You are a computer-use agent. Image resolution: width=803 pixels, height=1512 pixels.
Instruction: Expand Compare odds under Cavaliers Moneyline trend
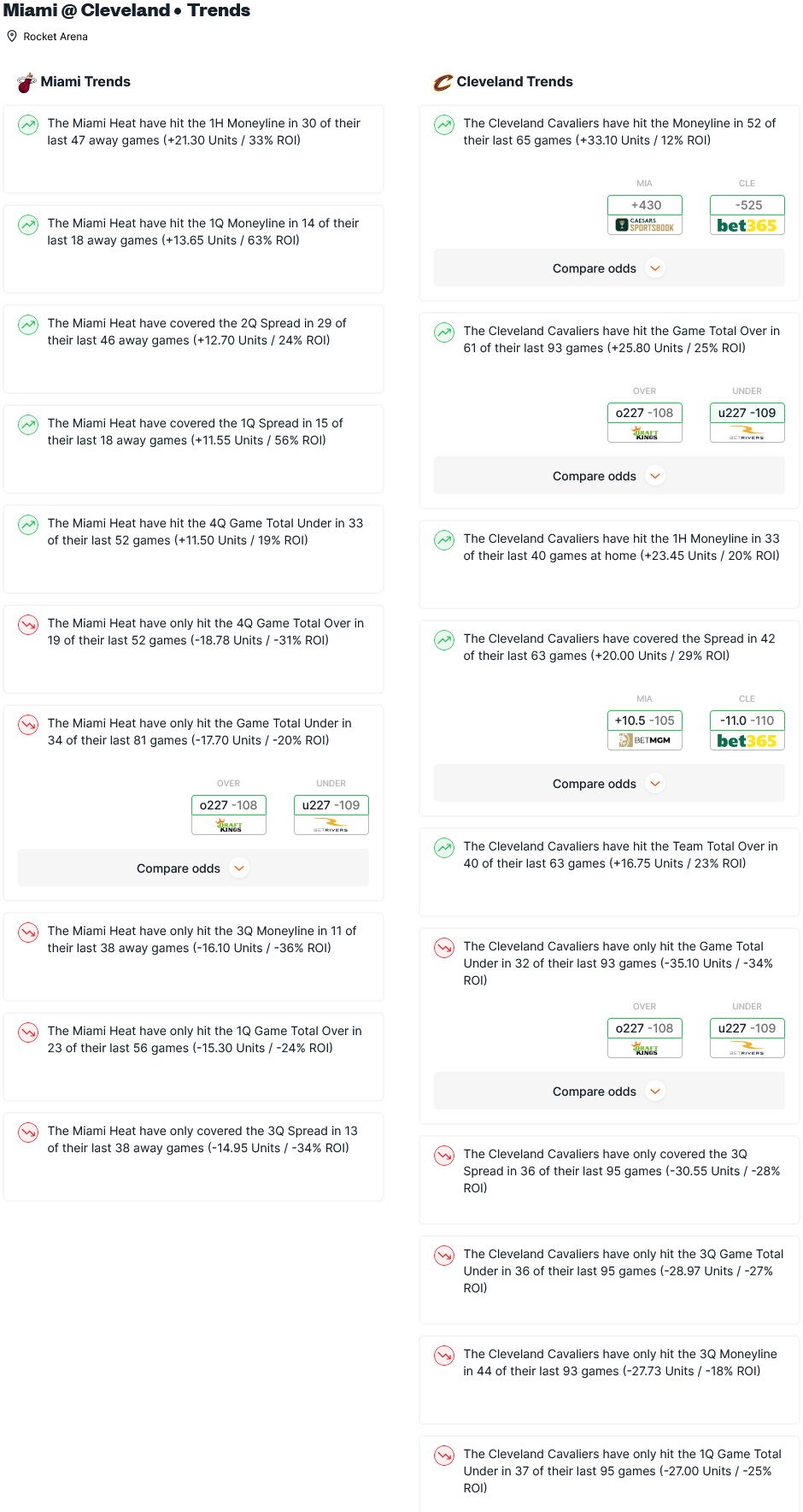(x=609, y=268)
